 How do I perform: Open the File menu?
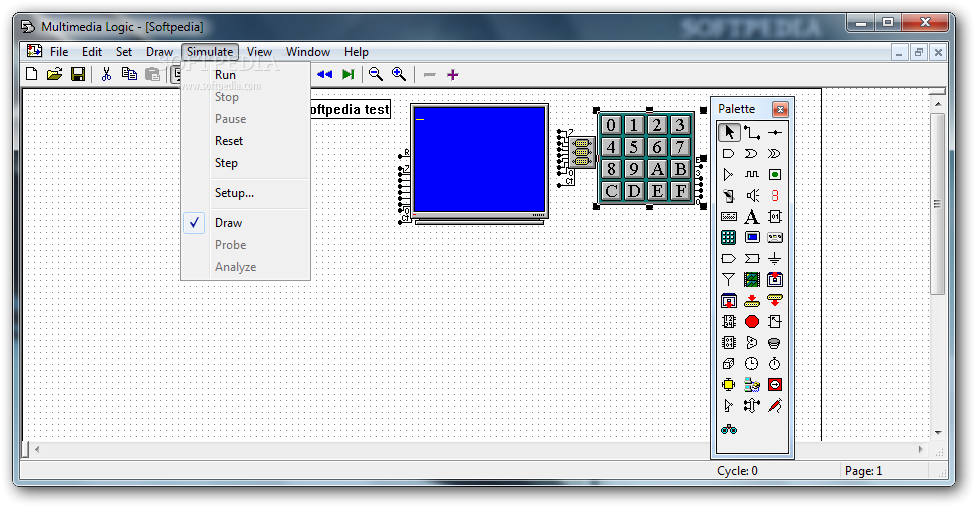(x=59, y=52)
